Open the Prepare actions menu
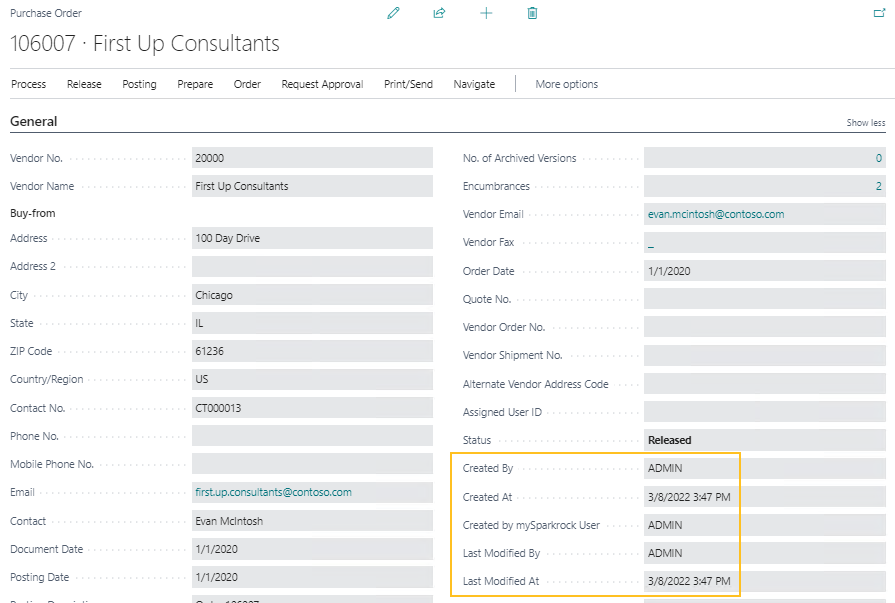This screenshot has width=895, height=603. tap(194, 84)
